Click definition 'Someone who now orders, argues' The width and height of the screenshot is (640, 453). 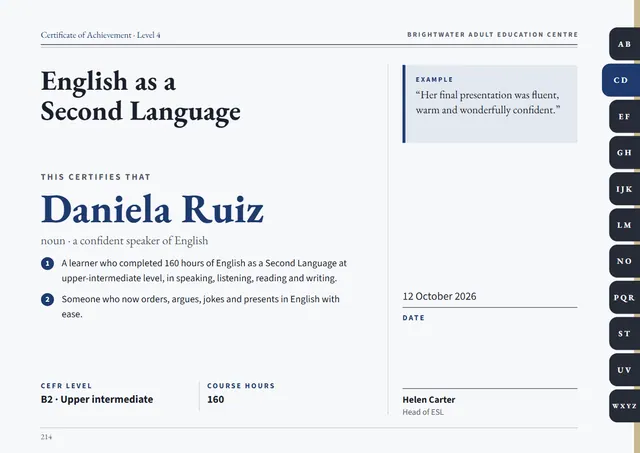point(200,306)
